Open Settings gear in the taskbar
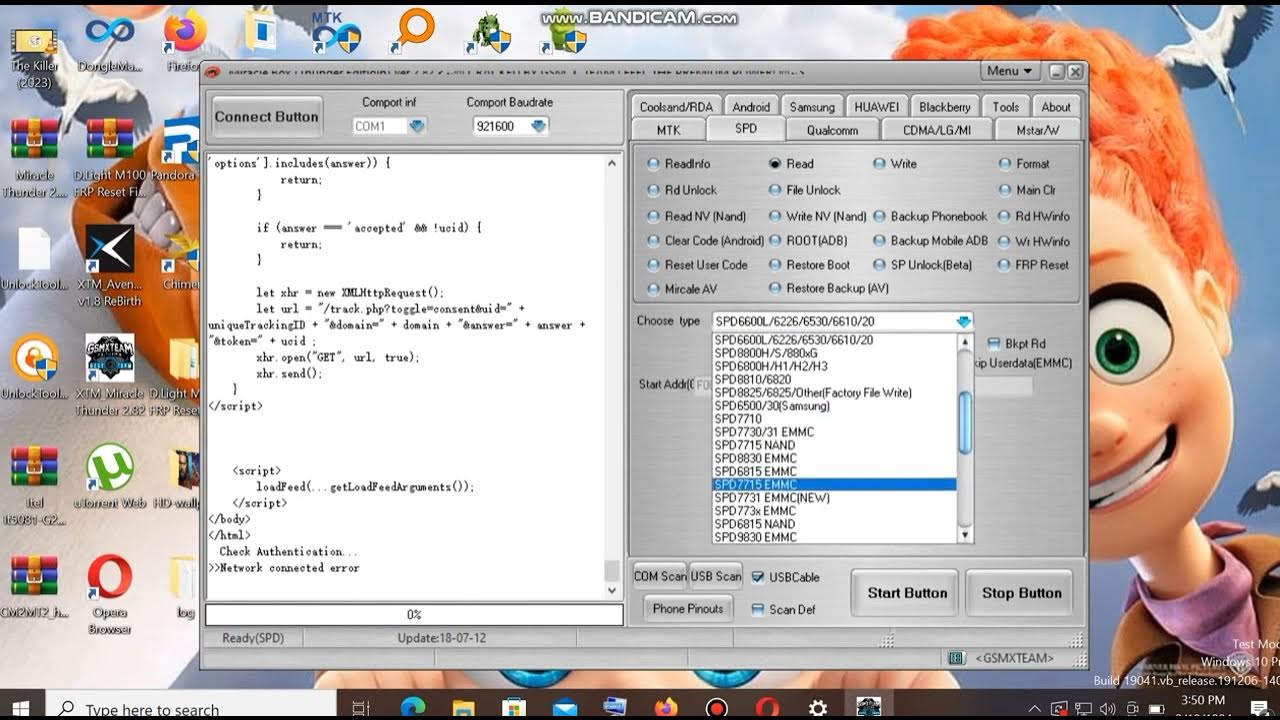Screen dimensions: 1280x720 (818, 707)
